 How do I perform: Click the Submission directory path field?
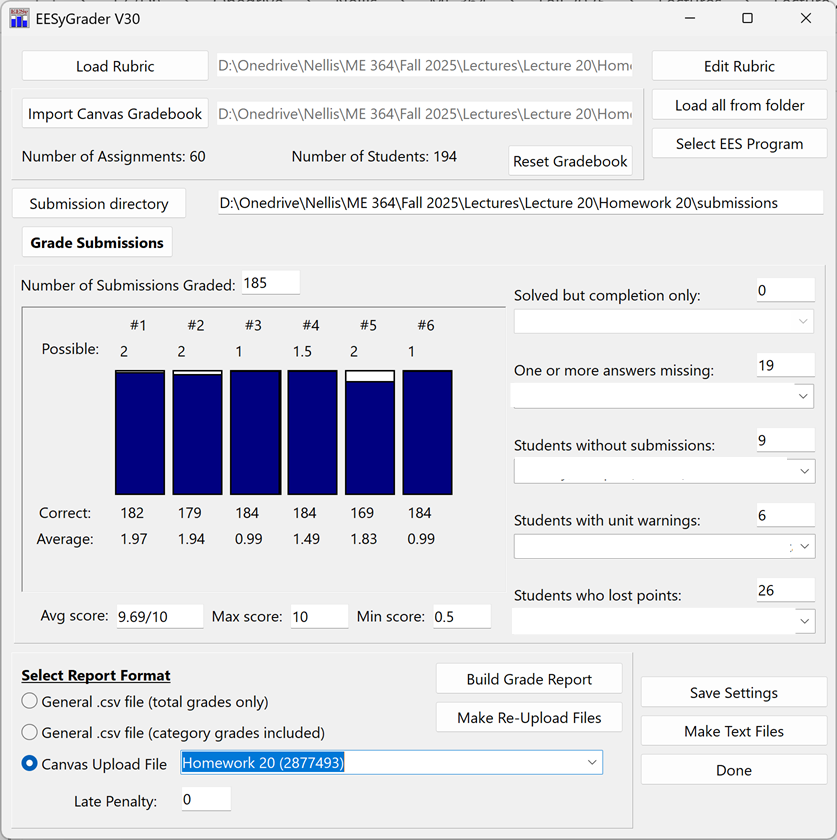(x=520, y=203)
